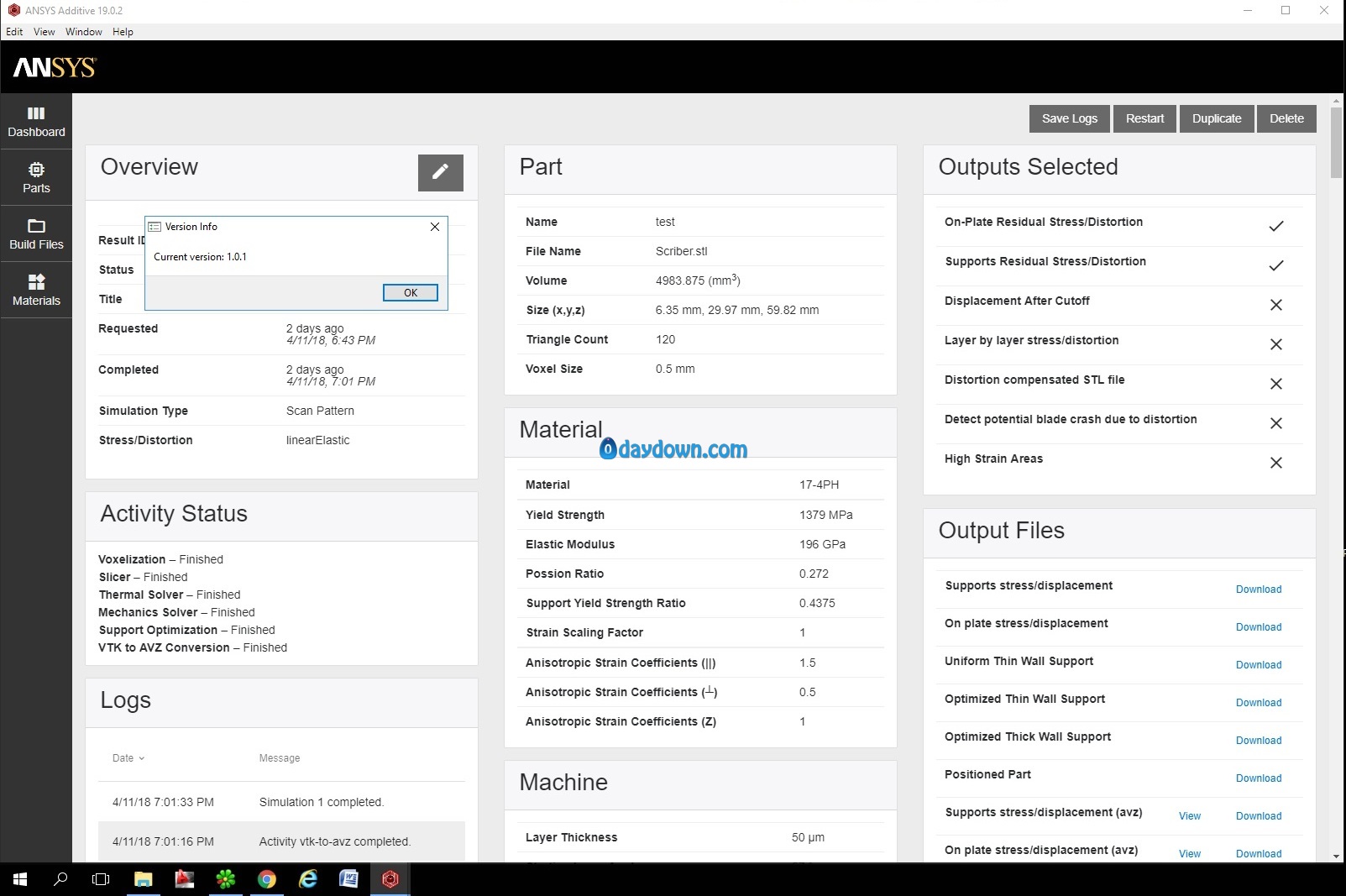Close the Version Info dialog with X

pos(435,227)
